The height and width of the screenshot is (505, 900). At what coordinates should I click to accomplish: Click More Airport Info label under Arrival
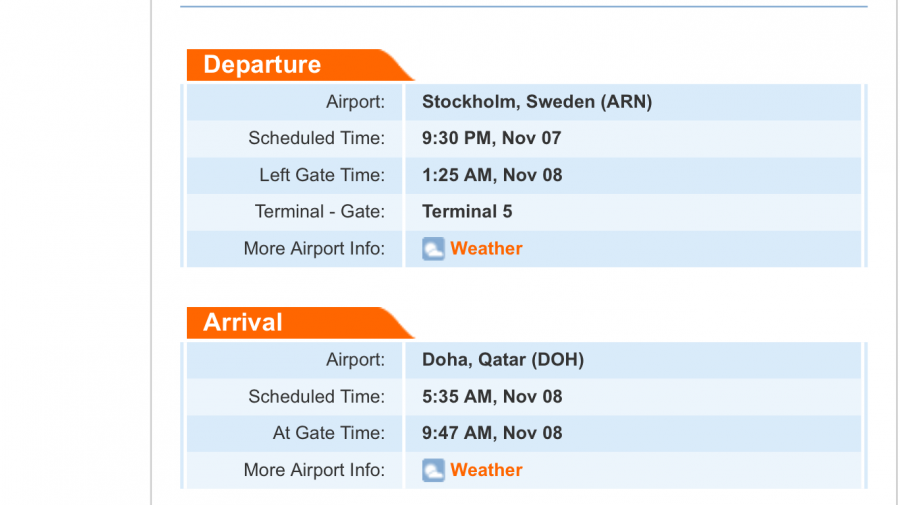[x=314, y=470]
